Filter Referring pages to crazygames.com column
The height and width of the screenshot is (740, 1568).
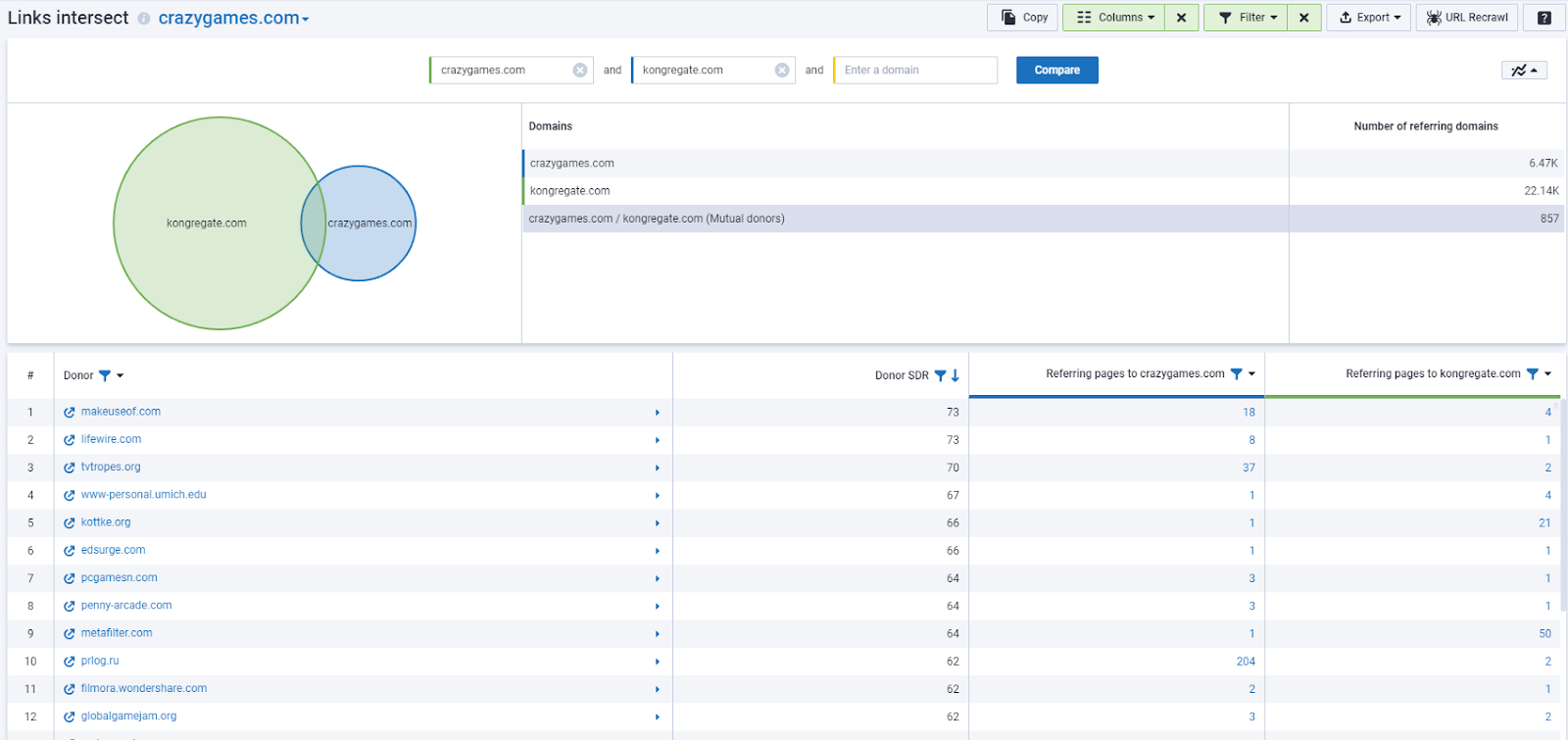click(1236, 373)
